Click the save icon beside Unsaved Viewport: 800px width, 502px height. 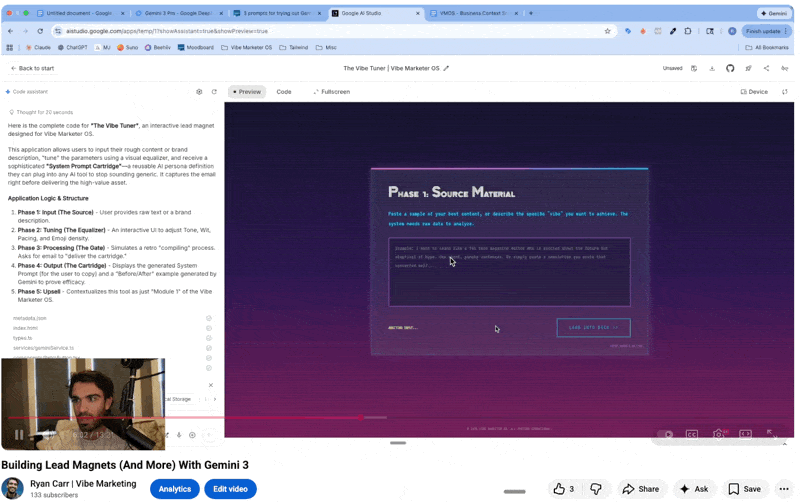[x=694, y=68]
